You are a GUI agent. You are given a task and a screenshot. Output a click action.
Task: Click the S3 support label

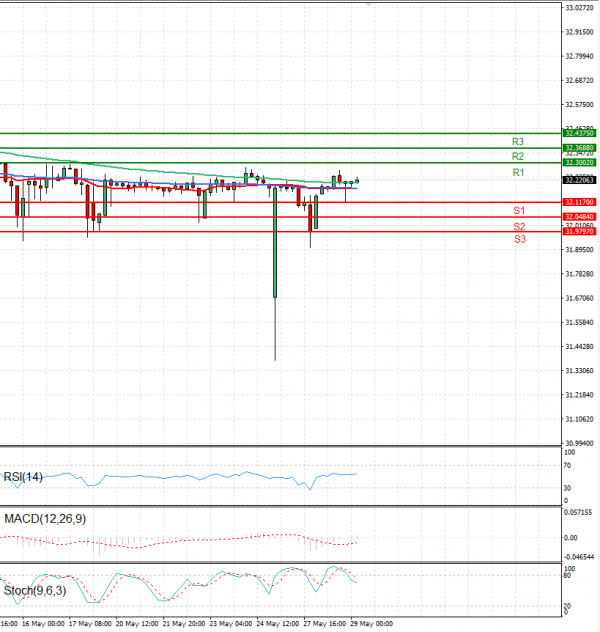click(520, 239)
